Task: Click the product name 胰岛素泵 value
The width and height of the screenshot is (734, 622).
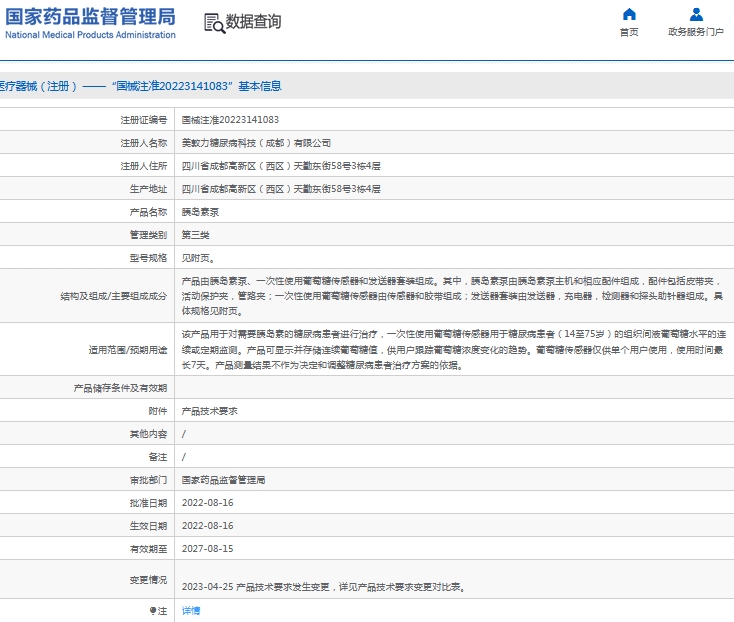Action: 200,212
